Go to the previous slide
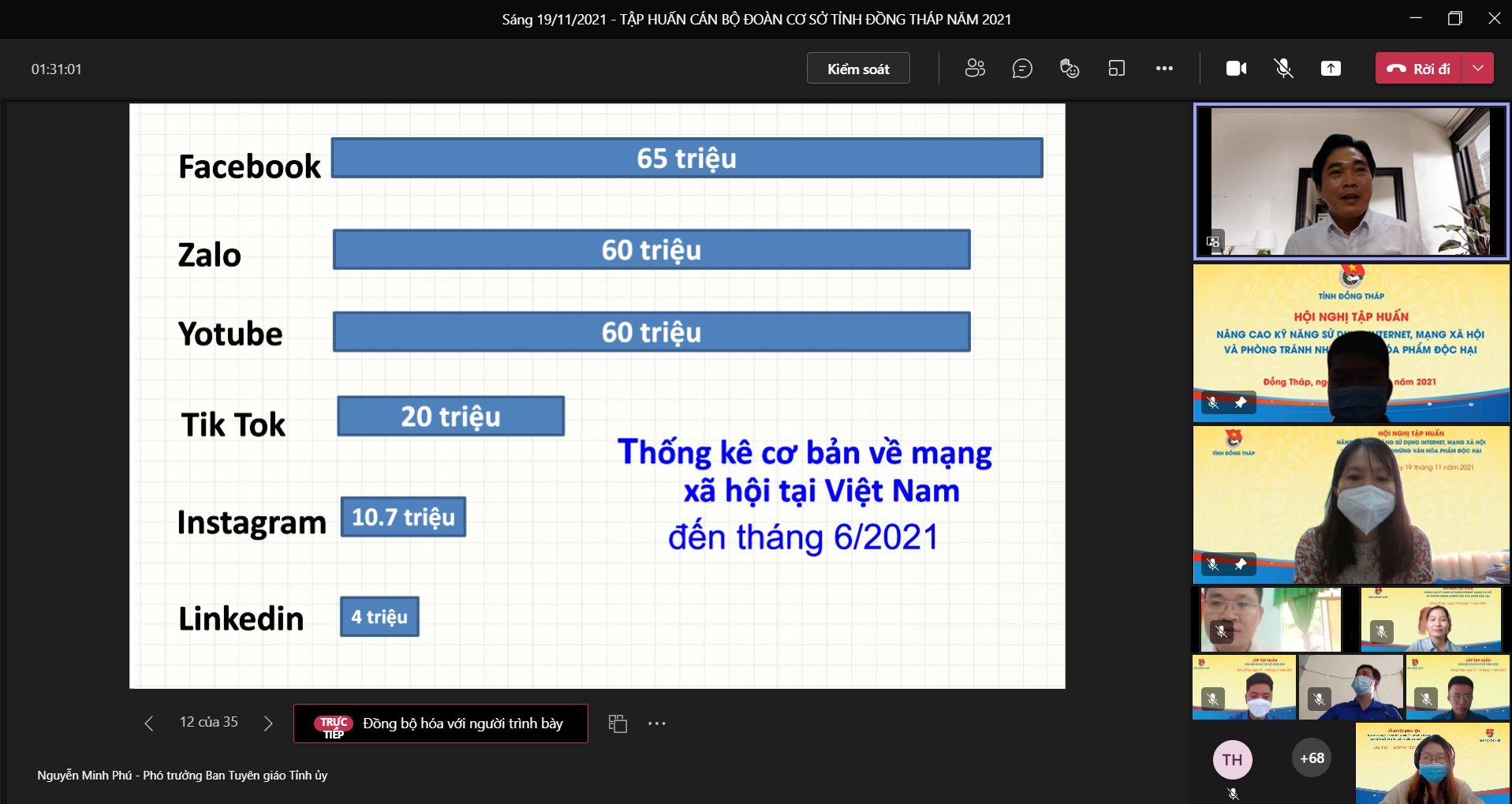Viewport: 1512px width, 804px height. 149,723
